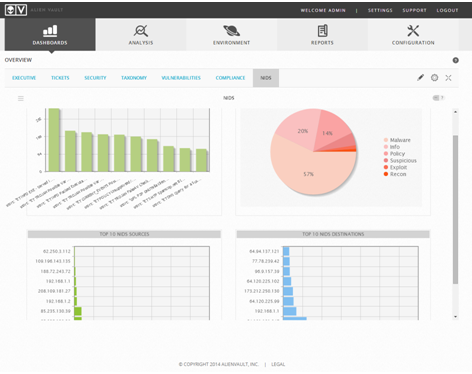Viewport: 472px width, 374px height.
Task: Select the NIDS tab
Action: click(266, 78)
